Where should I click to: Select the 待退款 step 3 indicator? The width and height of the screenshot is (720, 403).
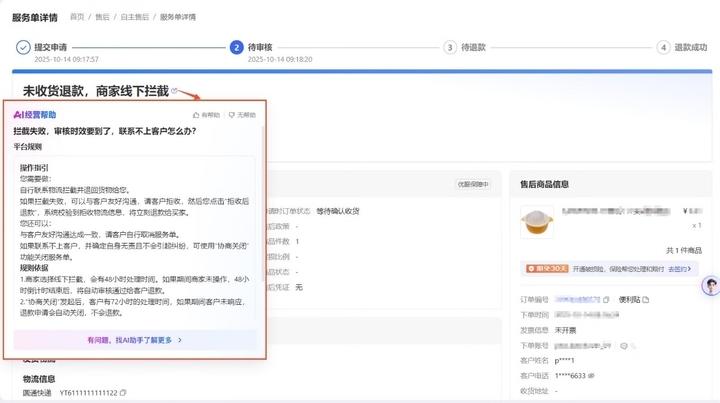pyautogui.click(x=450, y=47)
